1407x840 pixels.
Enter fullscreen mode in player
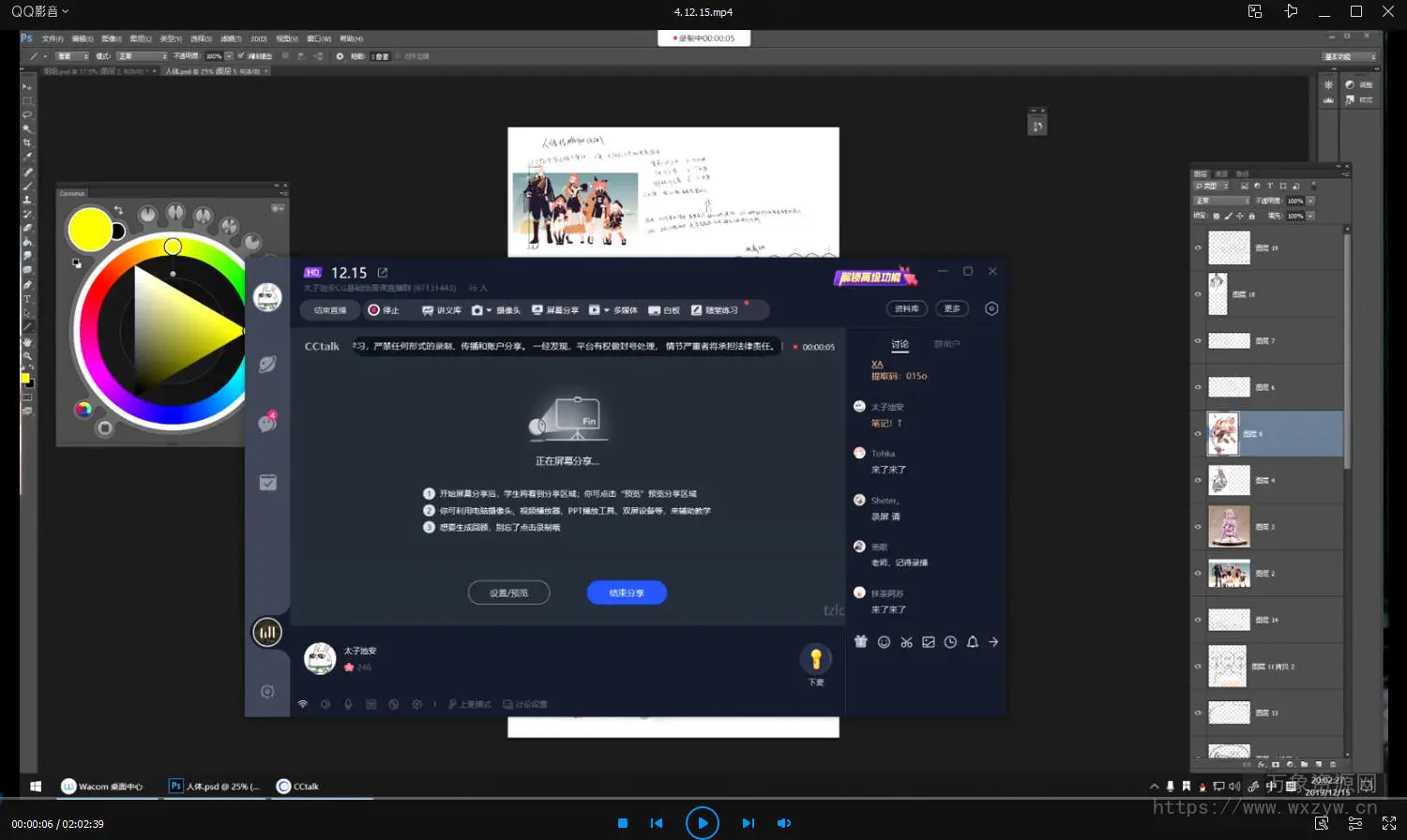click(x=1389, y=823)
